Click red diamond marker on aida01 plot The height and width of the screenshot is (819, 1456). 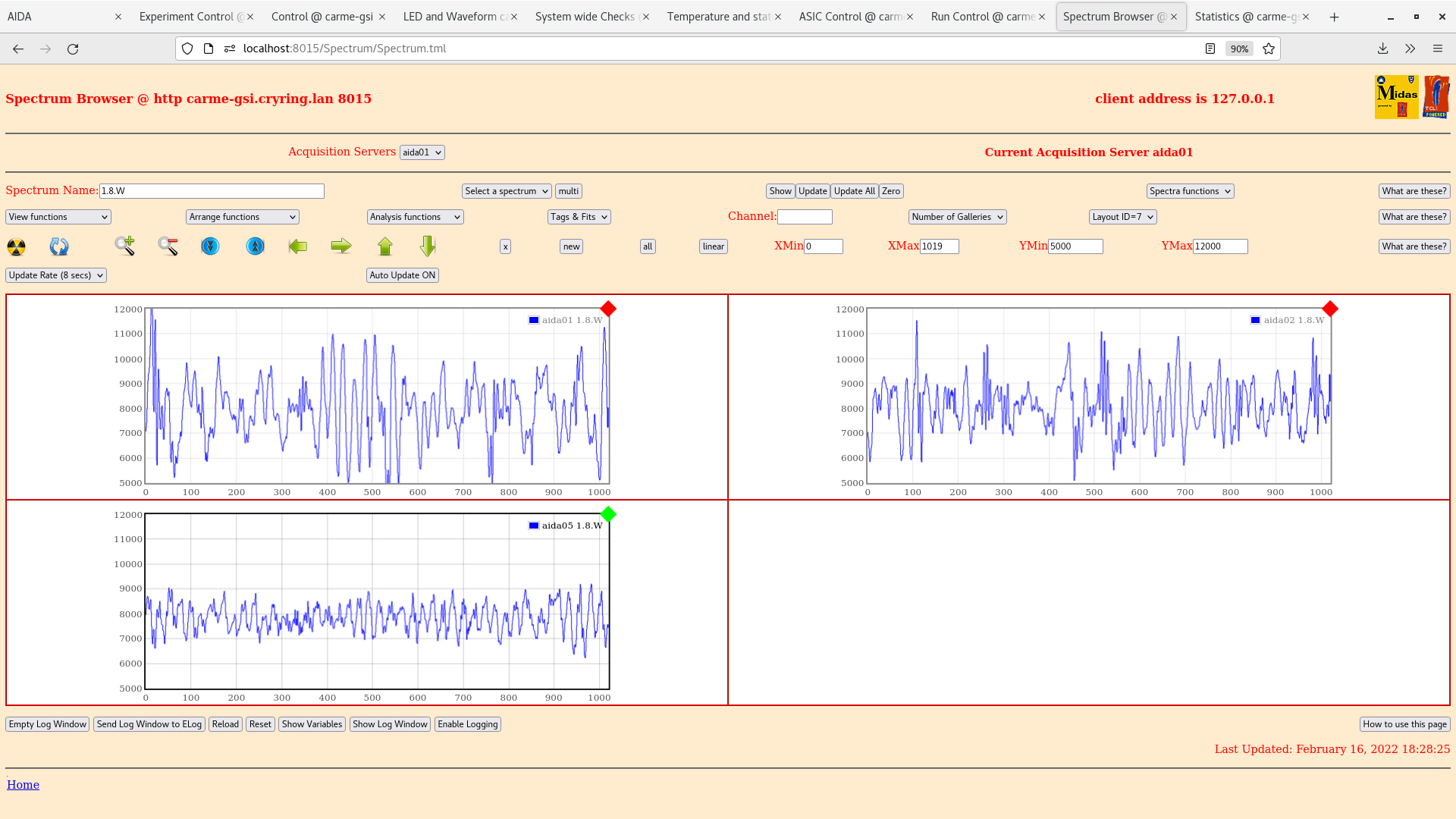pyautogui.click(x=608, y=309)
